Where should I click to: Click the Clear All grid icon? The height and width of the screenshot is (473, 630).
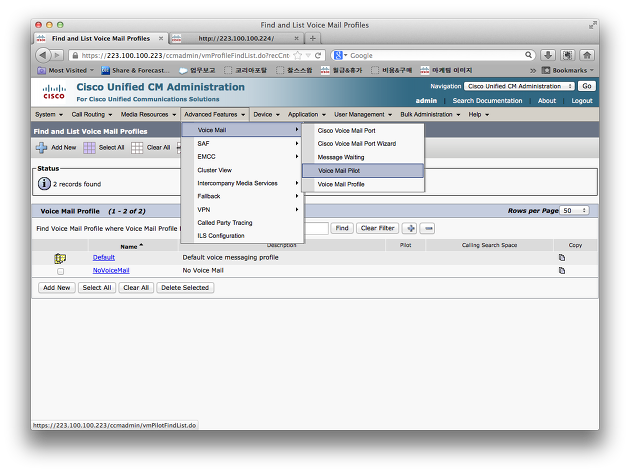click(137, 147)
